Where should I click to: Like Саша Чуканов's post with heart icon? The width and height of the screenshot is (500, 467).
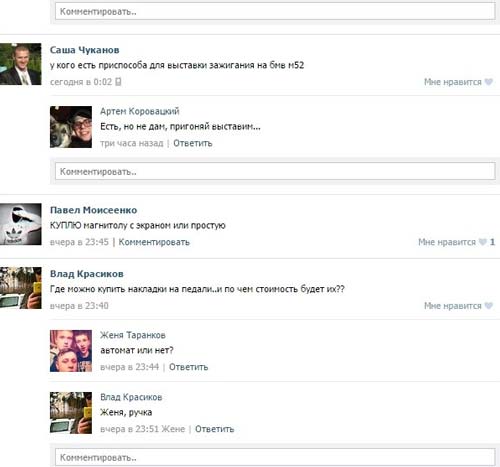[x=488, y=82]
